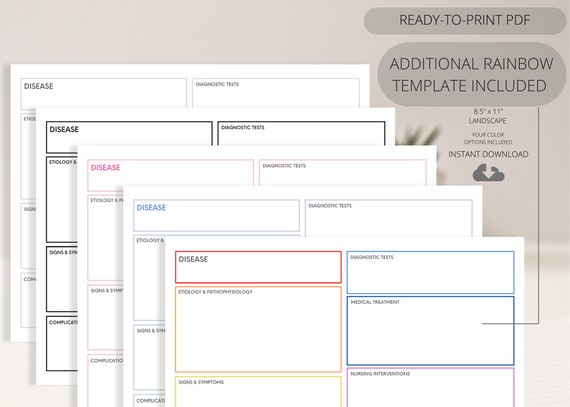The width and height of the screenshot is (570, 407).
Task: Click the INSTANT DOWNLOAD text
Action: pyautogui.click(x=488, y=154)
